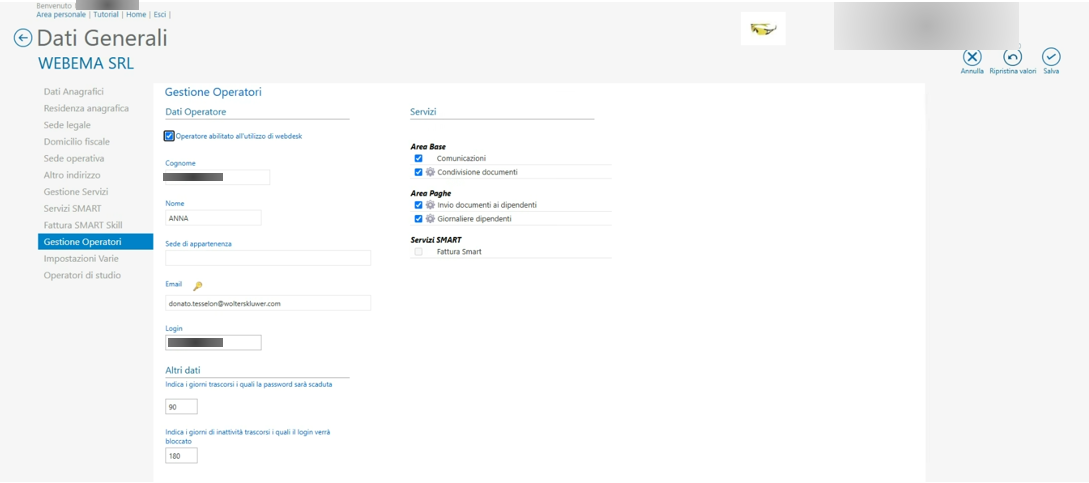Click the Annulla cancel icon
1089x483 pixels.
[x=972, y=57]
